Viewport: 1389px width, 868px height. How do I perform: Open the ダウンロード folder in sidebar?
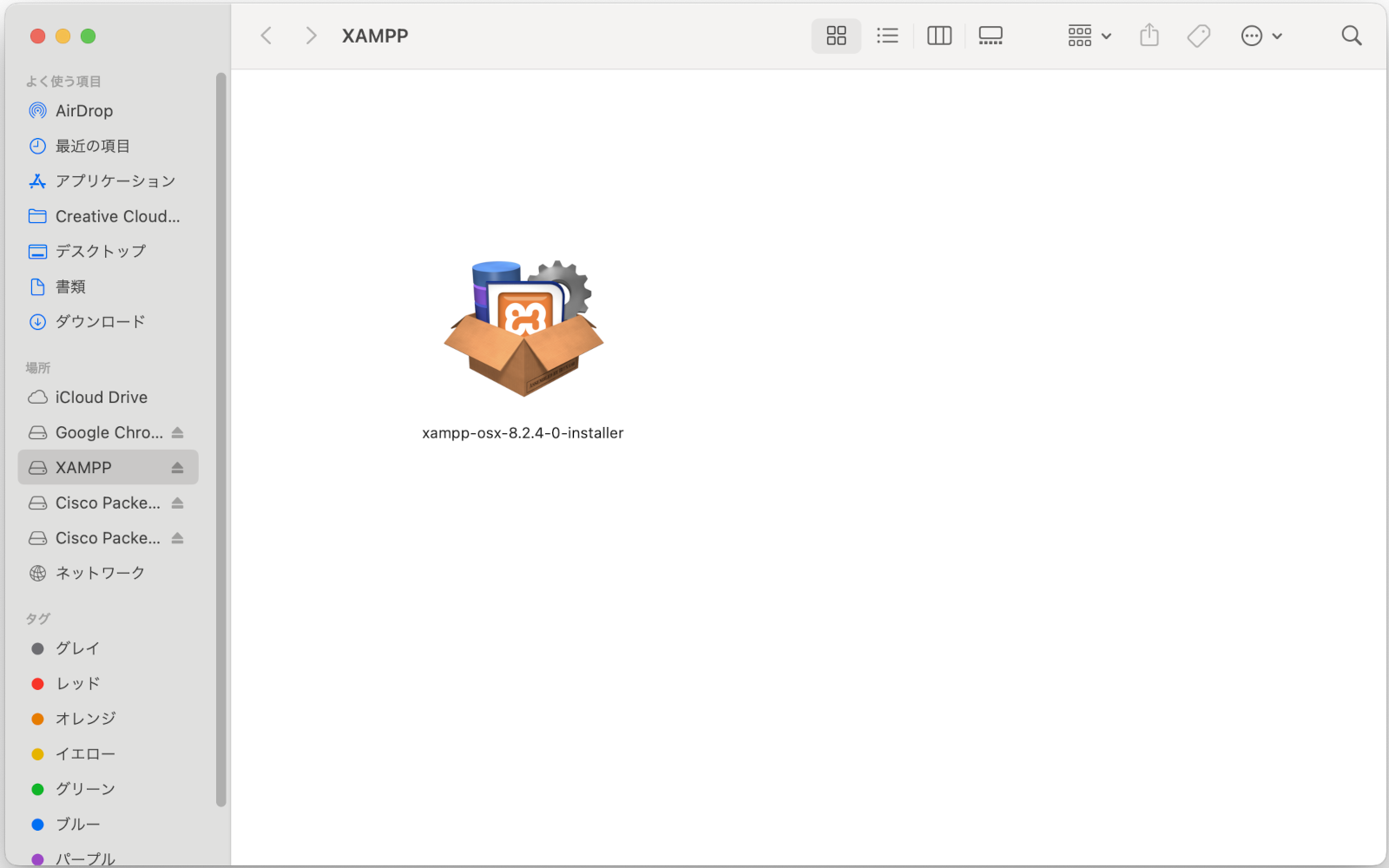click(100, 322)
